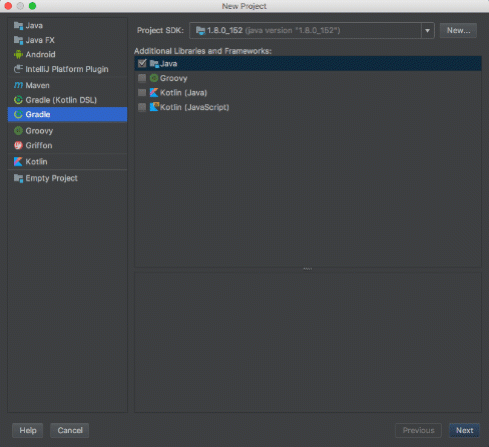Click the Next button
Screen dimensions: 489x447
[464, 430]
